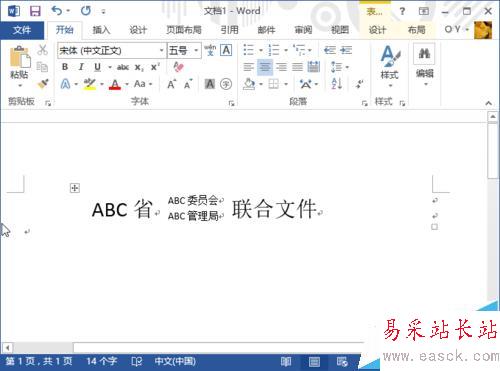This screenshot has height=371, width=500.
Task: Toggle underline U button
Action: point(97,67)
